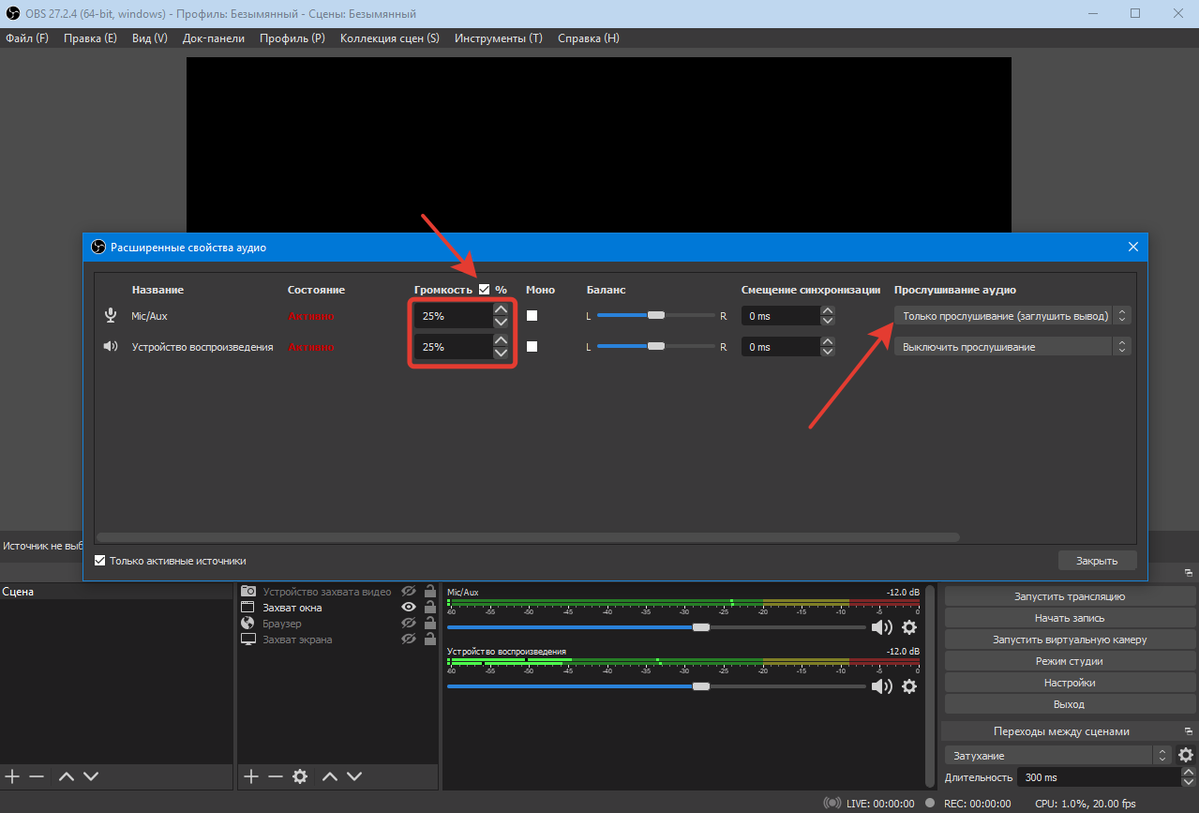Open the Инструменты (T) menu

(x=498, y=38)
